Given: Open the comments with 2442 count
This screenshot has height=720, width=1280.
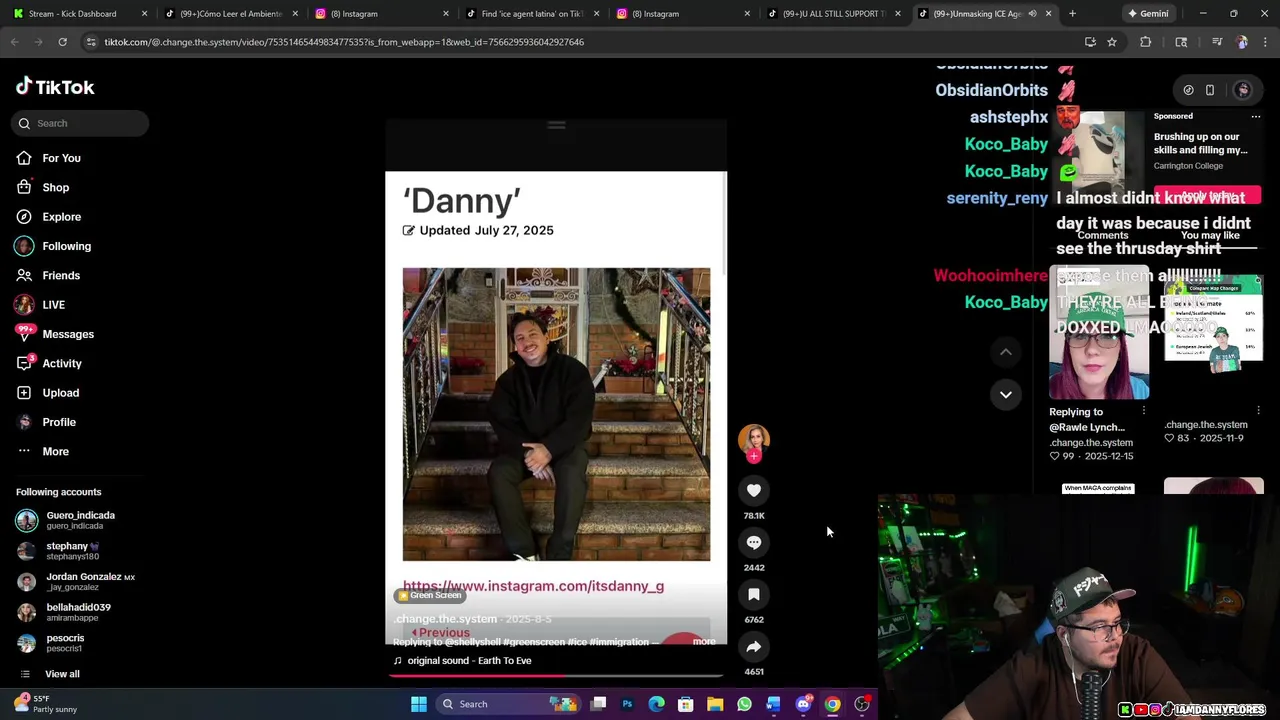Looking at the screenshot, I should (x=754, y=542).
